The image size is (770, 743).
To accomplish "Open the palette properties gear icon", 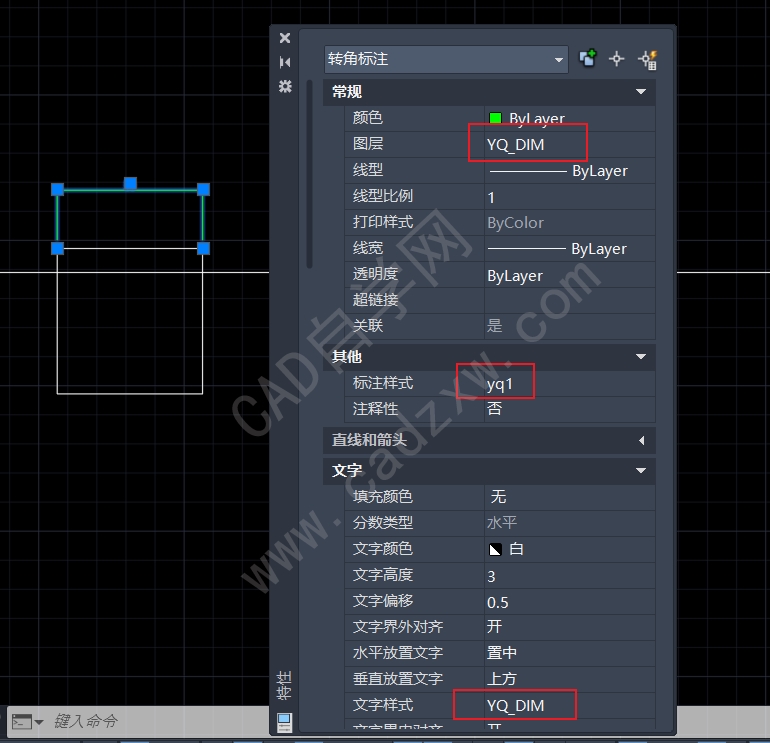I will 285,86.
